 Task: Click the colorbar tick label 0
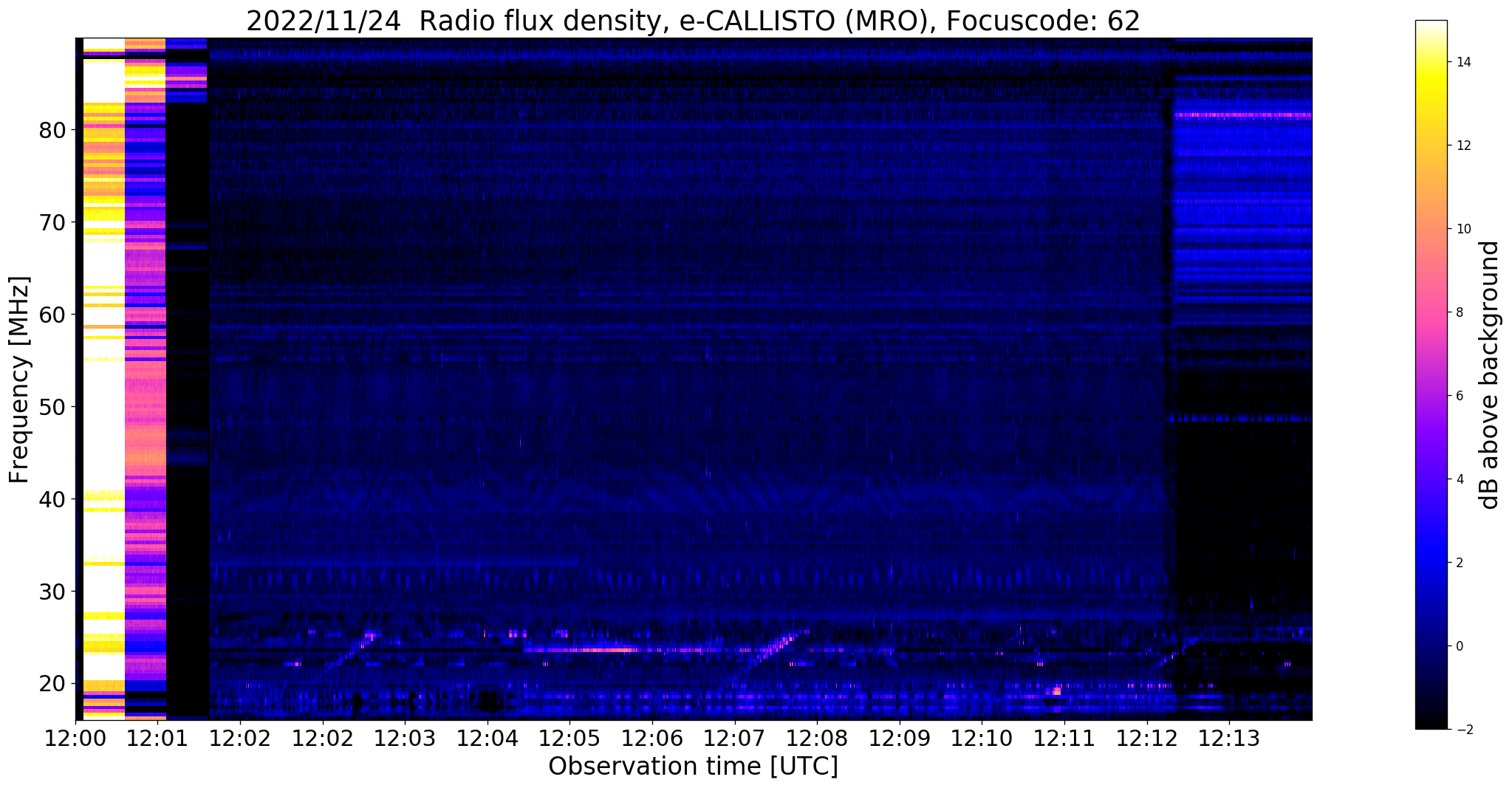(1458, 646)
